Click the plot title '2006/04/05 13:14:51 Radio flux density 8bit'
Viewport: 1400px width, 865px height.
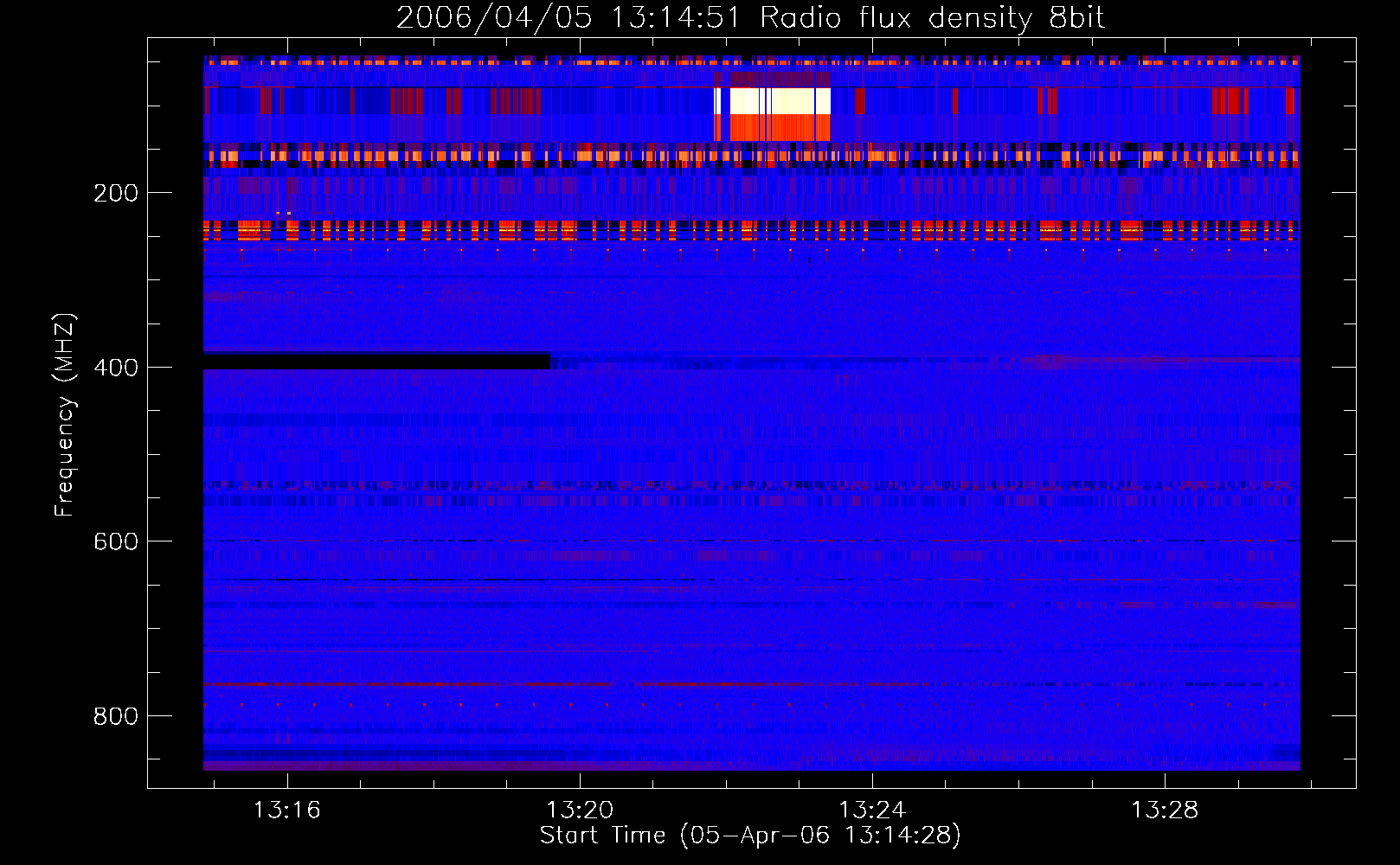click(x=750, y=18)
